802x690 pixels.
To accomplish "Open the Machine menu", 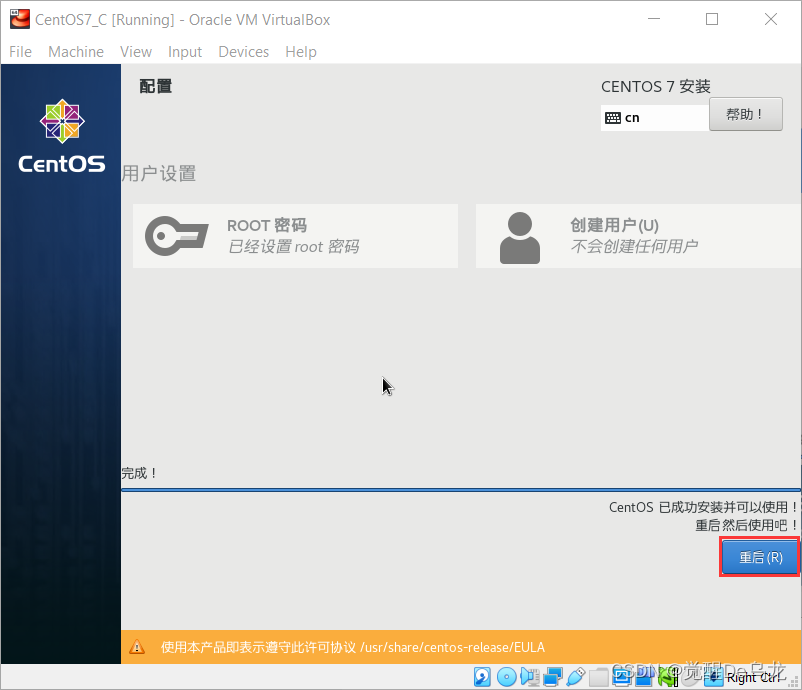I will (76, 52).
